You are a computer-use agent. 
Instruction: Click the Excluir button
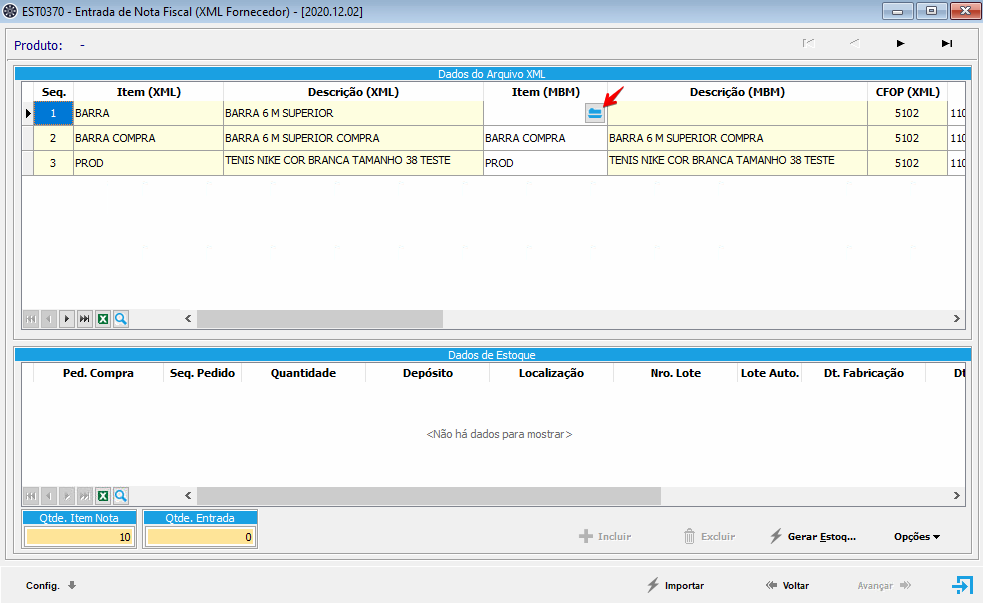click(709, 537)
